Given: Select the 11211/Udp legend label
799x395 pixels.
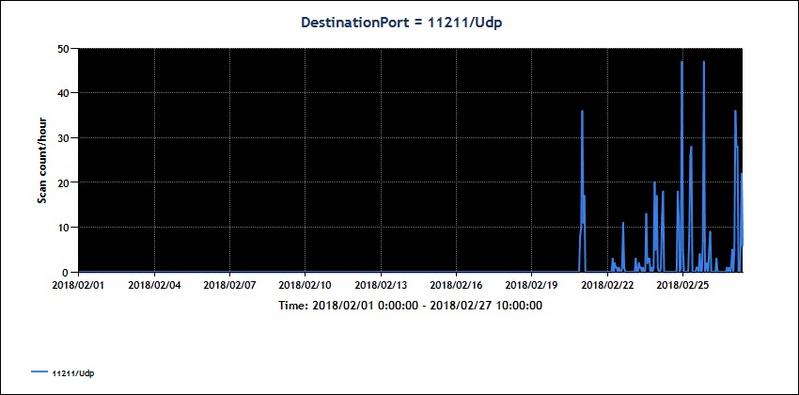Looking at the screenshot, I should coord(73,373).
